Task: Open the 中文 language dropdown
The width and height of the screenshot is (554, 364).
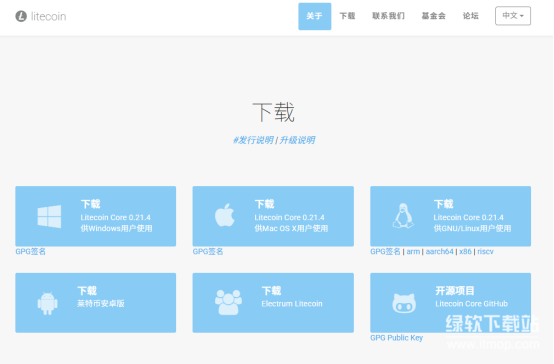Action: coord(513,16)
